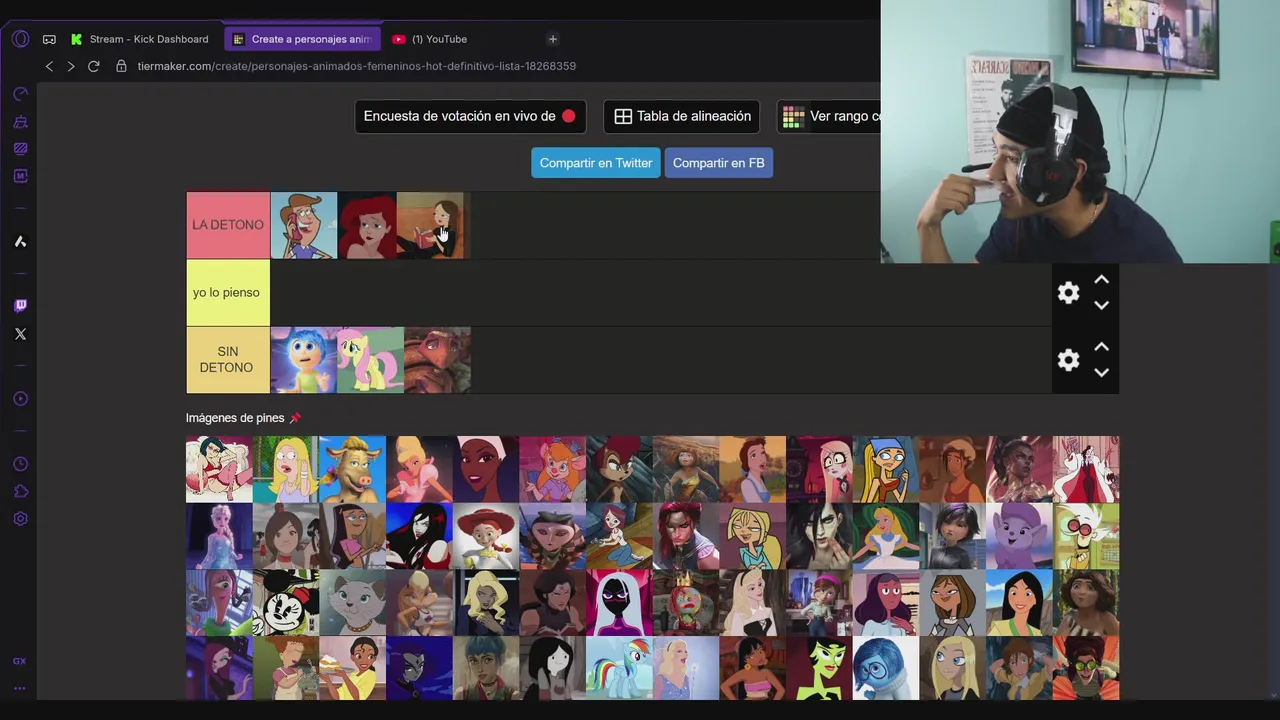Screen dimensions: 1280x720
Task: Click the pink 'LA DETONO' tier label
Action: click(x=228, y=225)
